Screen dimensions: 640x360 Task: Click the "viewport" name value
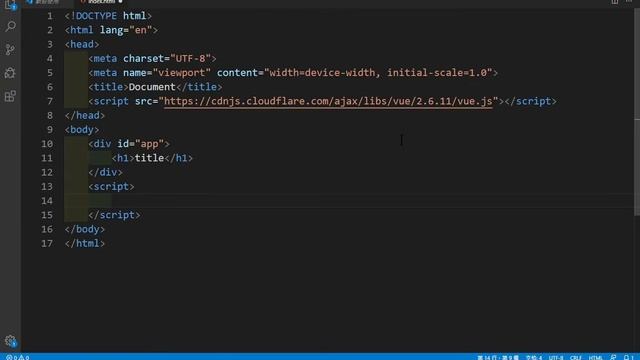[182, 73]
